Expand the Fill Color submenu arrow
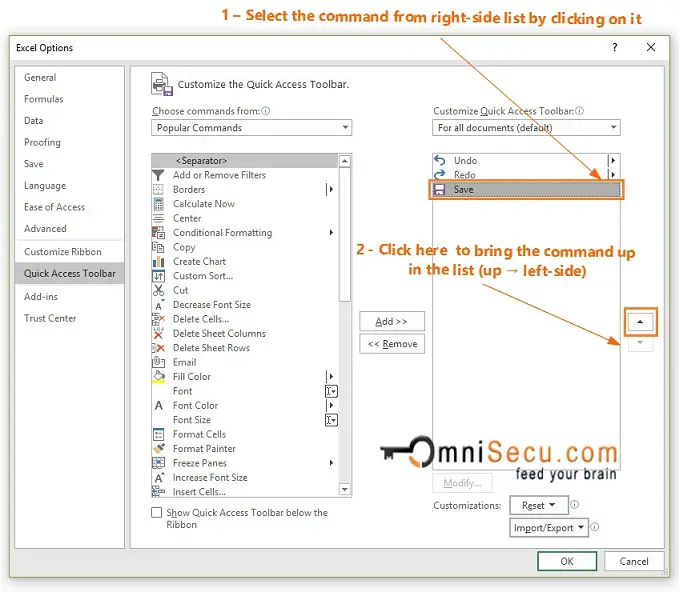This screenshot has width=679, height=592. point(330,377)
